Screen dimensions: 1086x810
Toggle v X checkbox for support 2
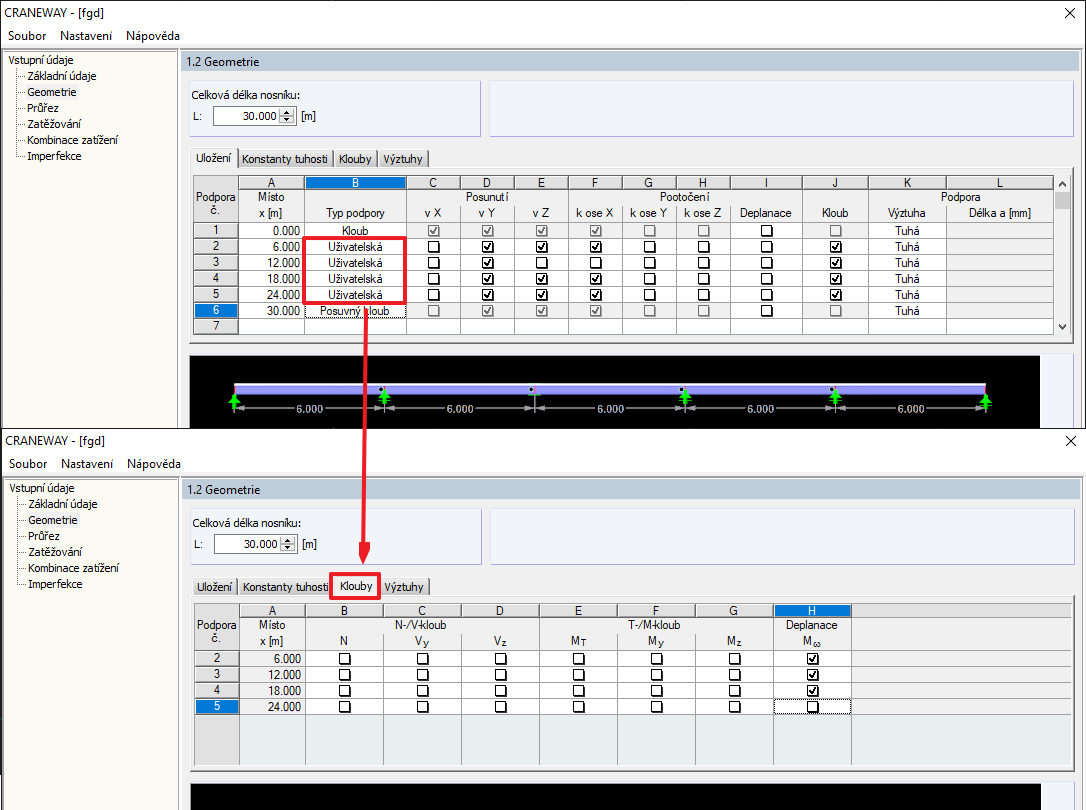click(x=434, y=246)
